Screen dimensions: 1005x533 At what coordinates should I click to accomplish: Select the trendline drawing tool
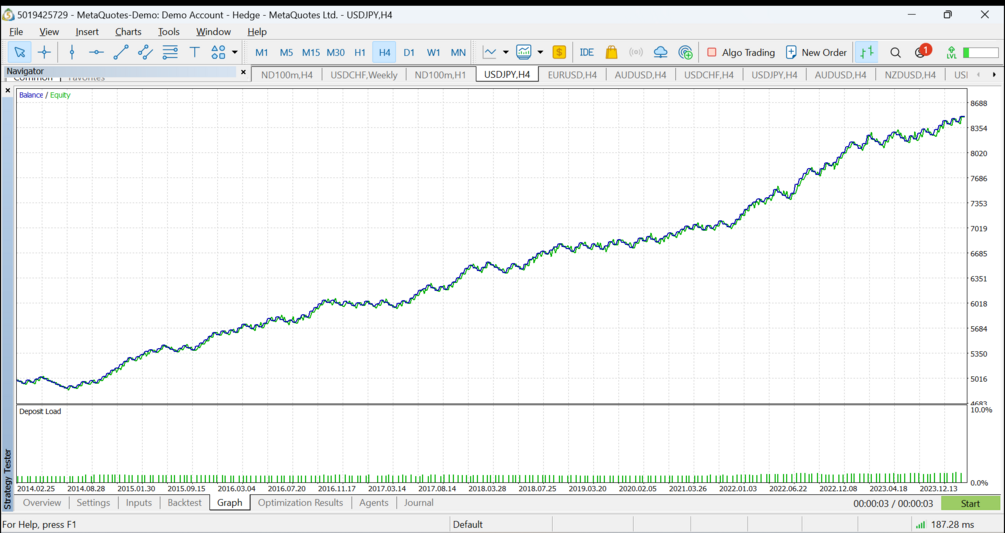[120, 53]
